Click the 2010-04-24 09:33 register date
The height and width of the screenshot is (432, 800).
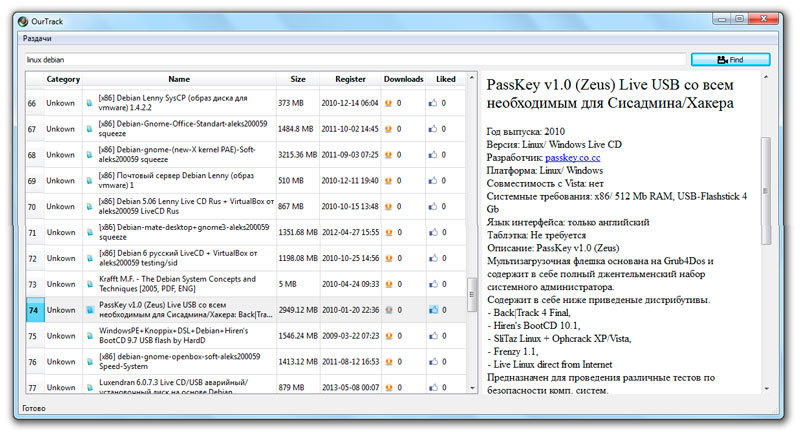(x=351, y=284)
